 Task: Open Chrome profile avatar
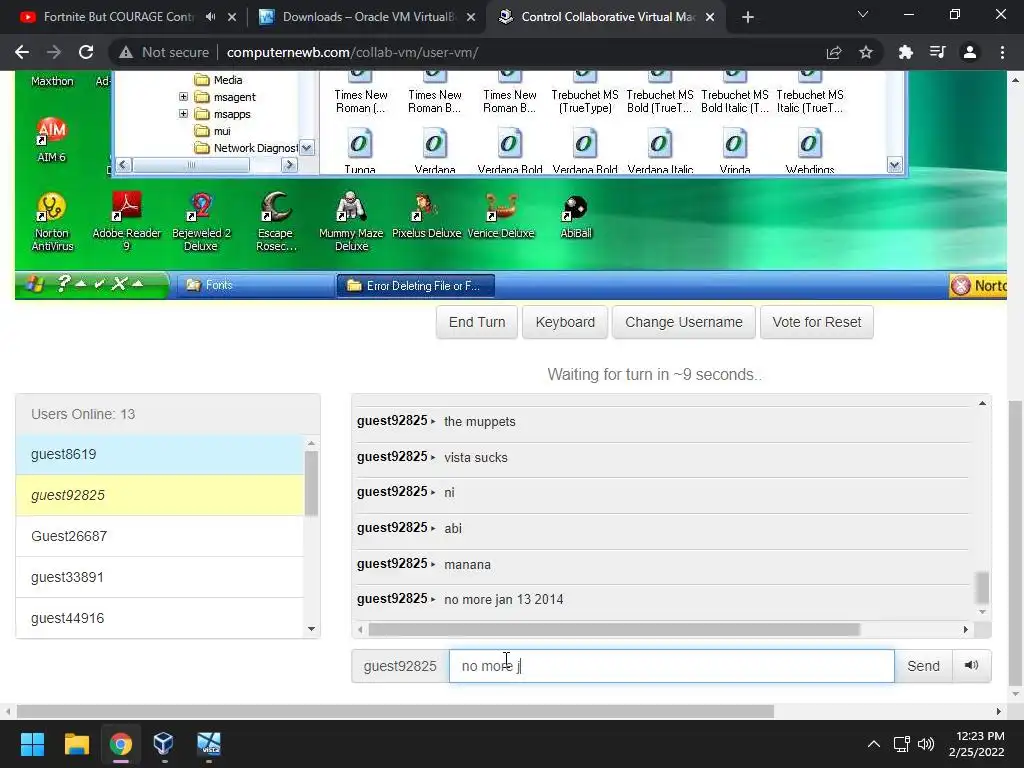970,52
